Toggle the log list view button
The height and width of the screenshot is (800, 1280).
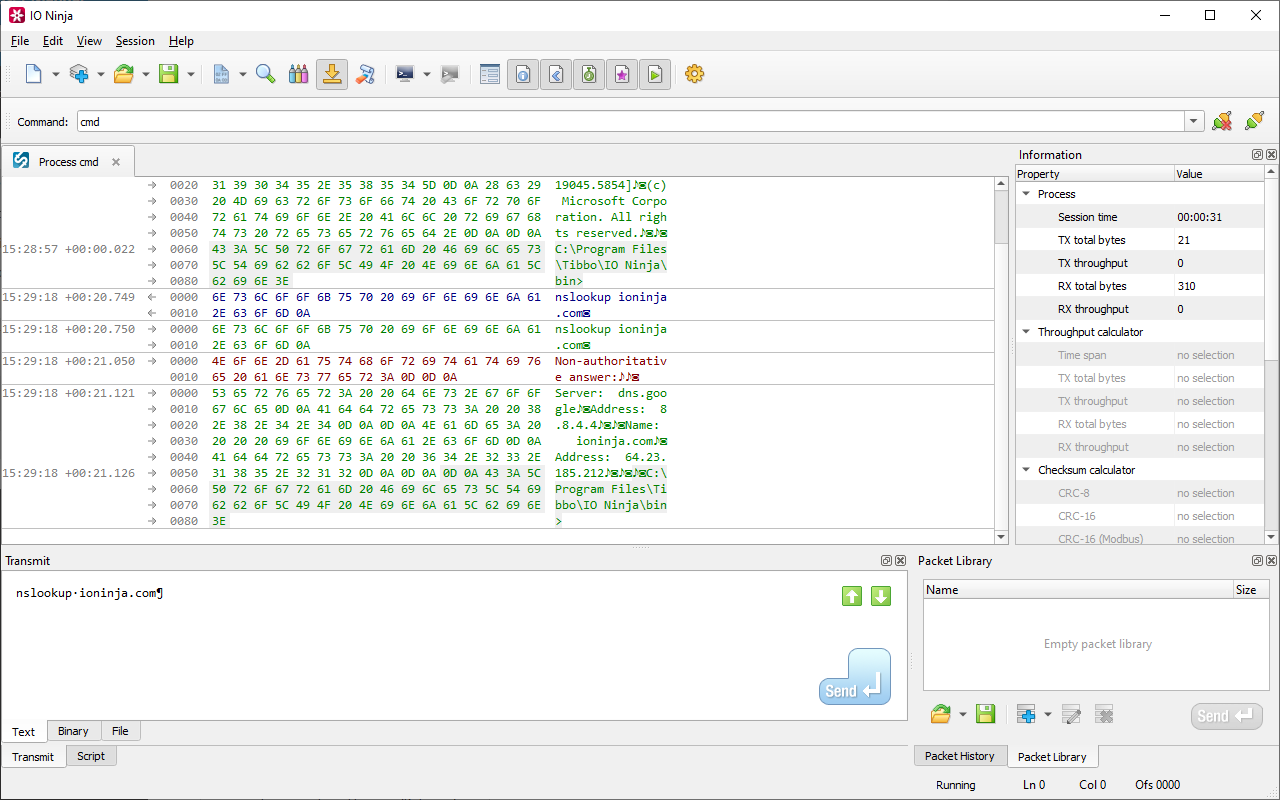pyautogui.click(x=490, y=74)
